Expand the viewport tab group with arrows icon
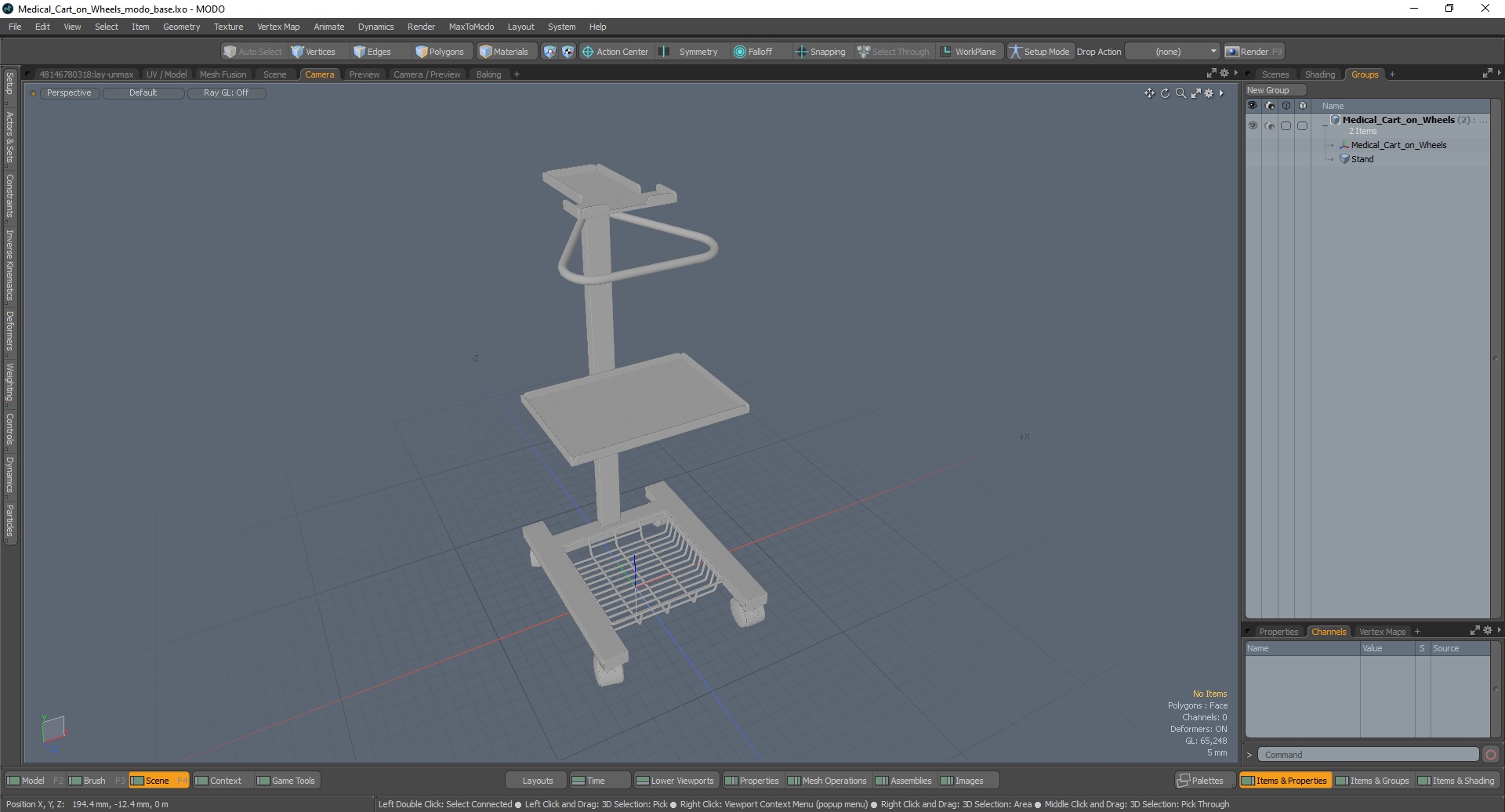1505x812 pixels. [1211, 73]
